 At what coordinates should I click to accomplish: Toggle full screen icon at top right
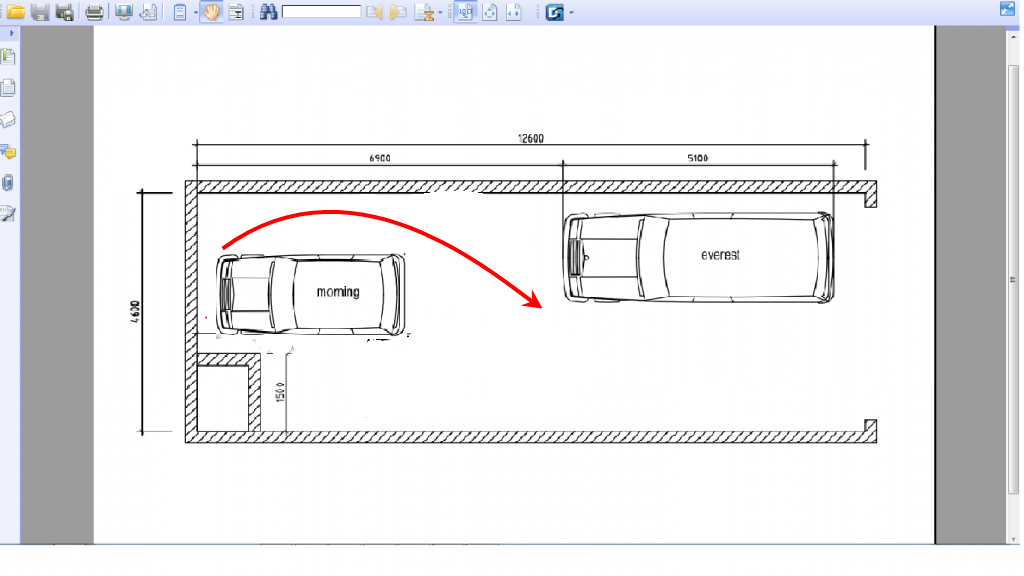(x=1008, y=9)
